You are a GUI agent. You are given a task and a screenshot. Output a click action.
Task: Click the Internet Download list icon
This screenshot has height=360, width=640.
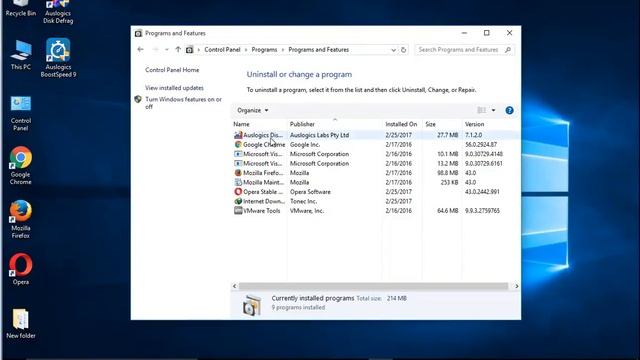238,201
